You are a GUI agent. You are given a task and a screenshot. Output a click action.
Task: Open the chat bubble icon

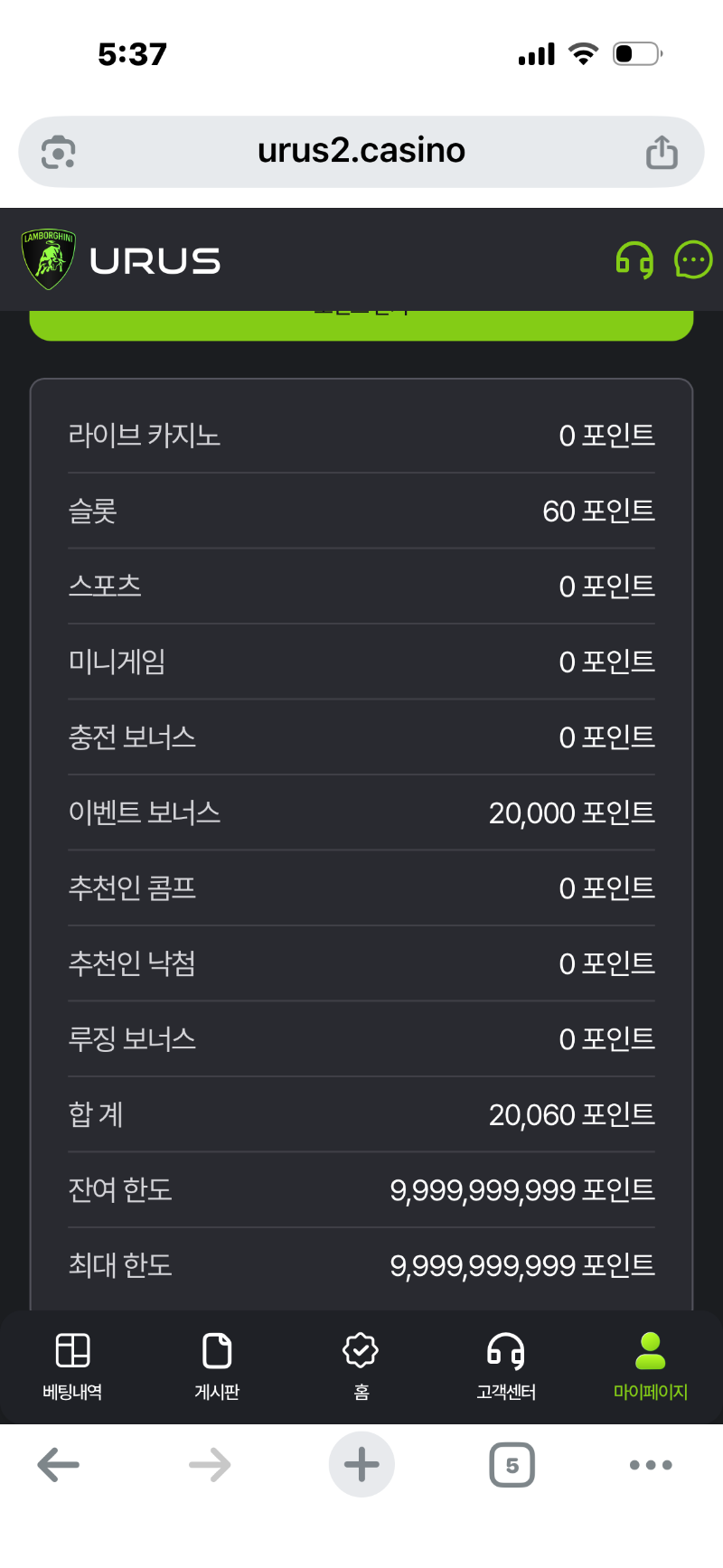693,260
